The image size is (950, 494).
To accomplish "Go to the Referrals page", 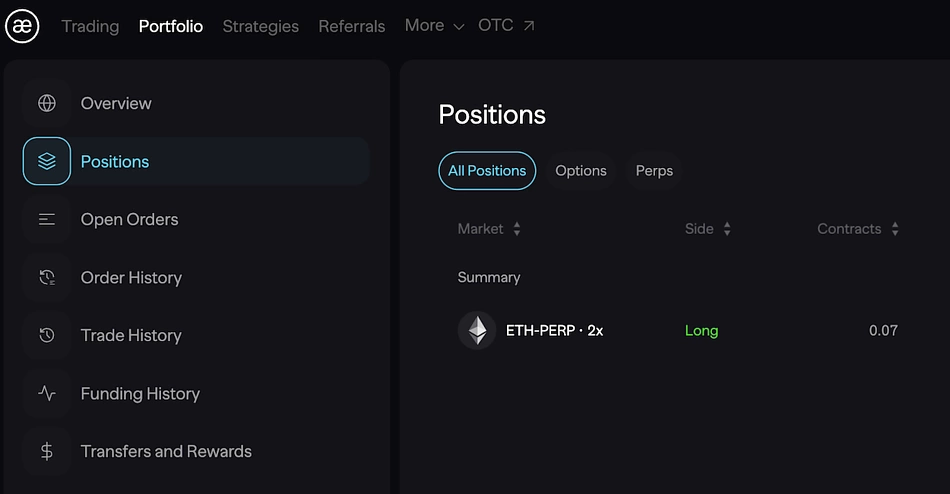I will 352,26.
